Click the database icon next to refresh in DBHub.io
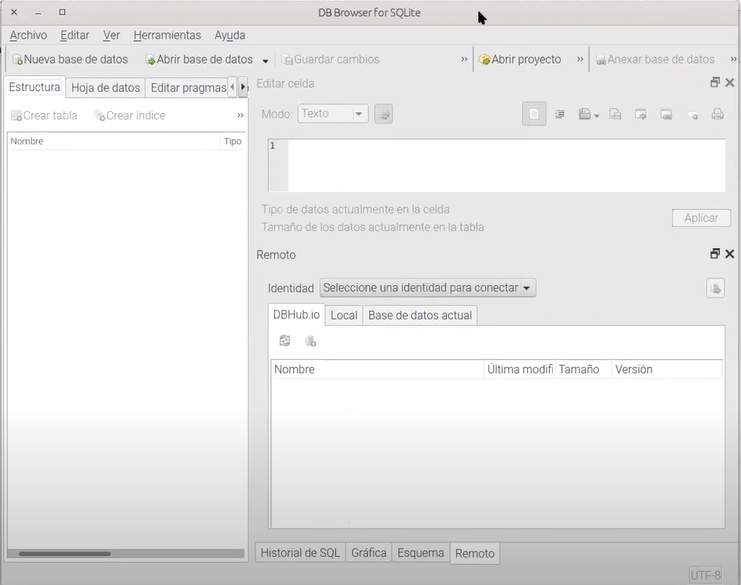 pos(310,341)
